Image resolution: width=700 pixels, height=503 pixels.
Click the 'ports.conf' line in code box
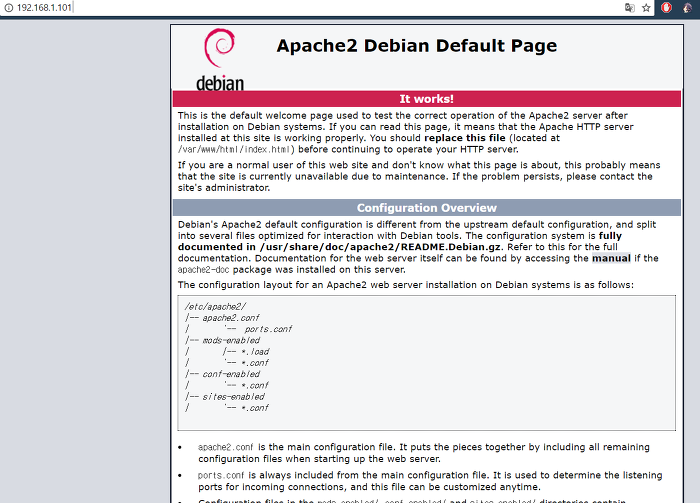(x=267, y=329)
